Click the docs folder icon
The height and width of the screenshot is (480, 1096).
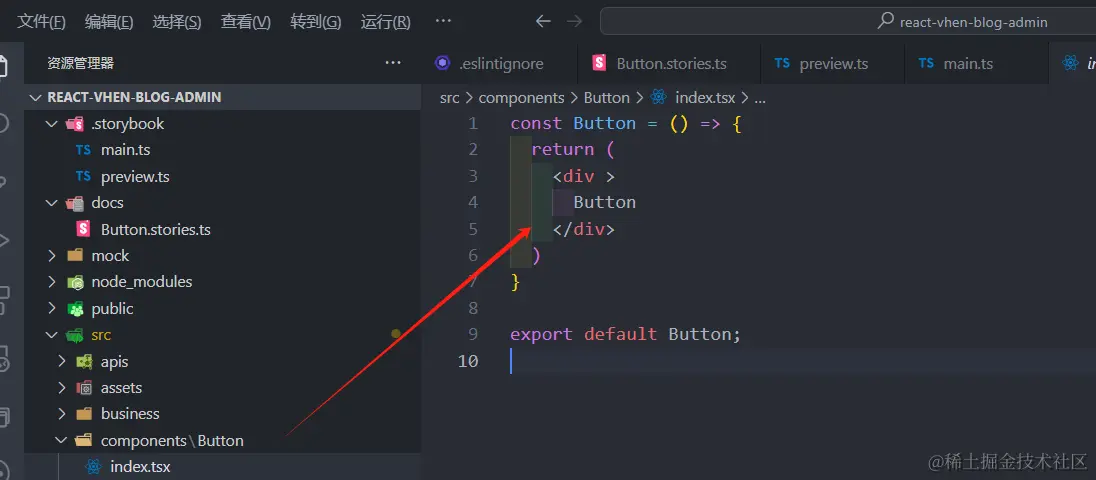tap(74, 203)
